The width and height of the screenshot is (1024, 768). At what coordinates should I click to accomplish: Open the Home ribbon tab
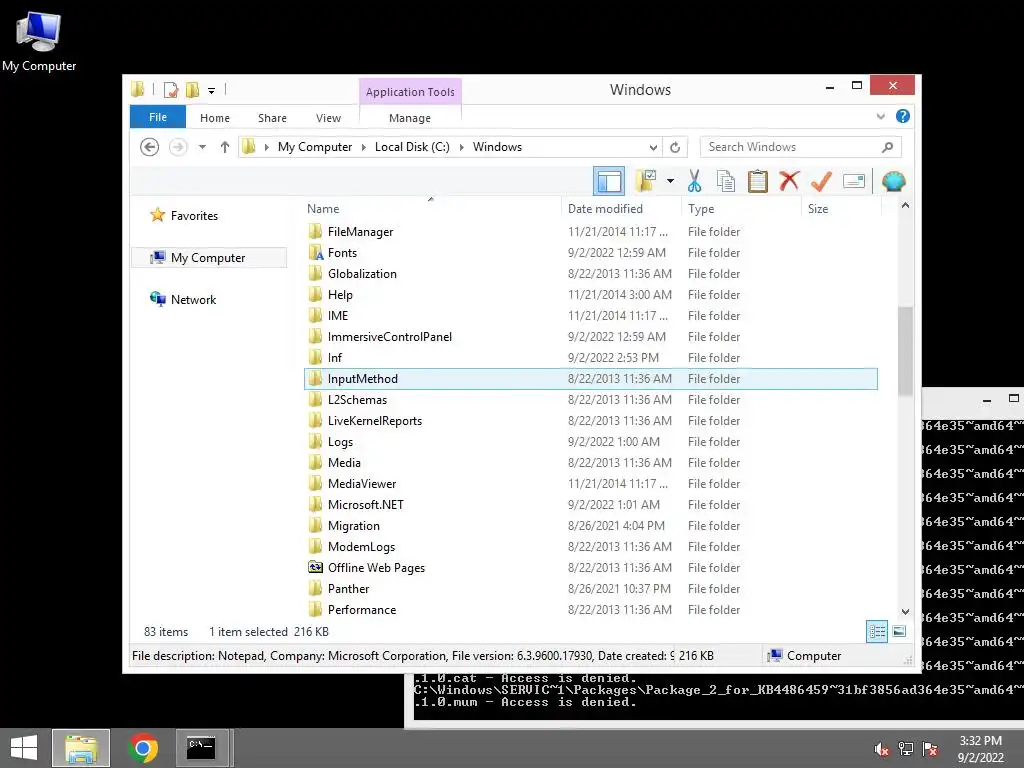[215, 118]
